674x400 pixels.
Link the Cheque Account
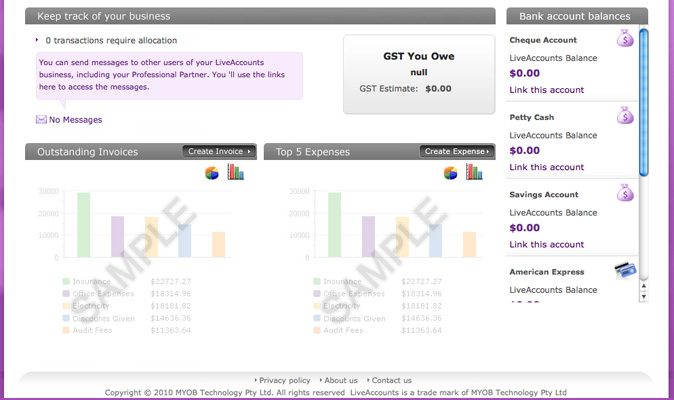coord(546,90)
